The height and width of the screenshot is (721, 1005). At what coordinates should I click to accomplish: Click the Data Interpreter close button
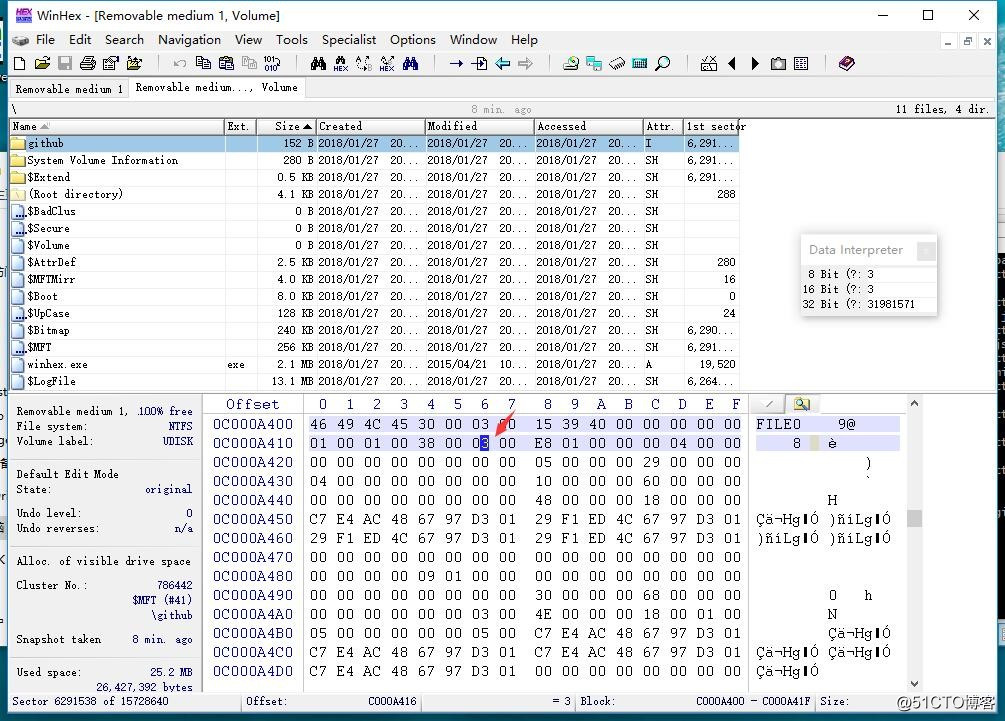point(926,251)
